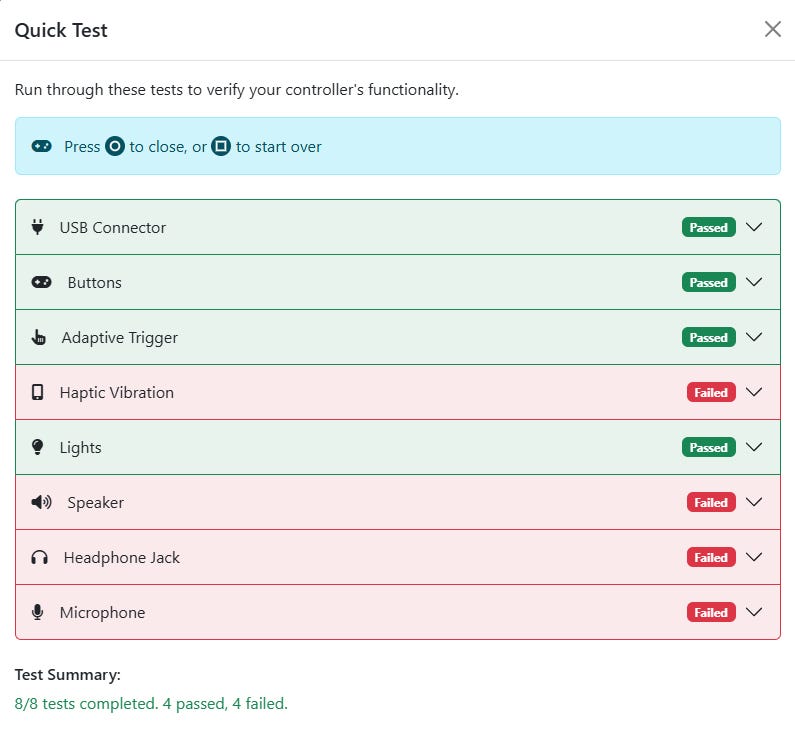
Task: Click the Headphone Jack headphones icon
Action: click(40, 557)
